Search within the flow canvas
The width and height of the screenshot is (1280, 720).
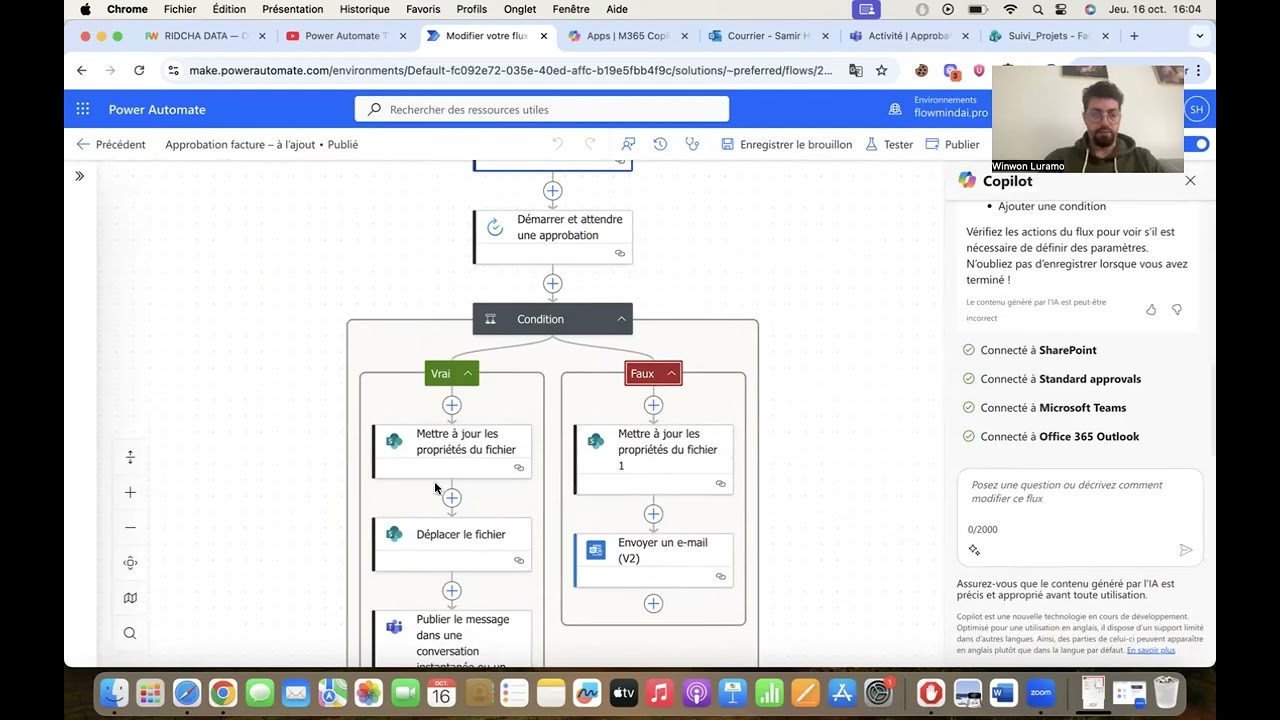pyautogui.click(x=130, y=633)
